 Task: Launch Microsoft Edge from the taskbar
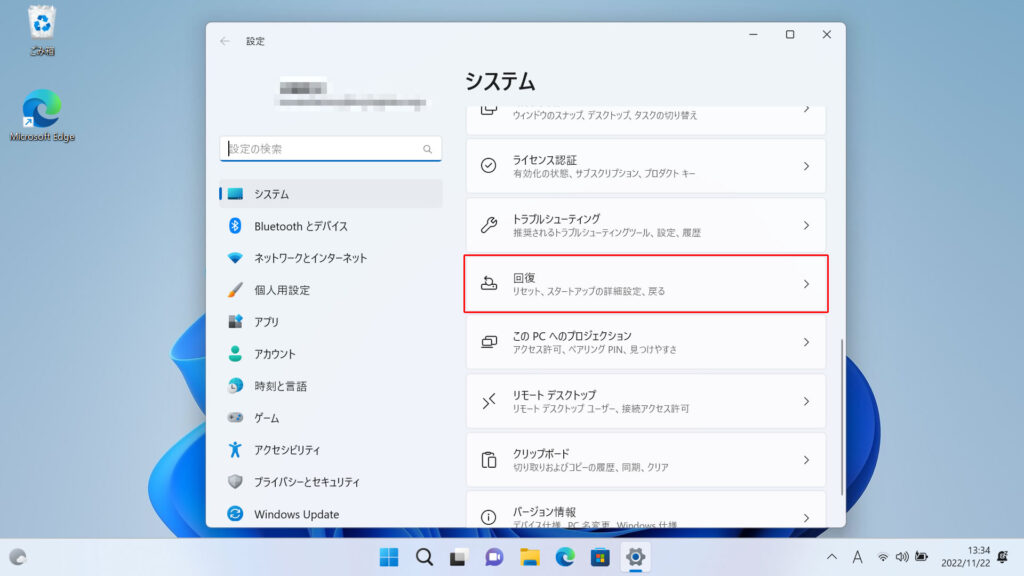[x=565, y=557]
